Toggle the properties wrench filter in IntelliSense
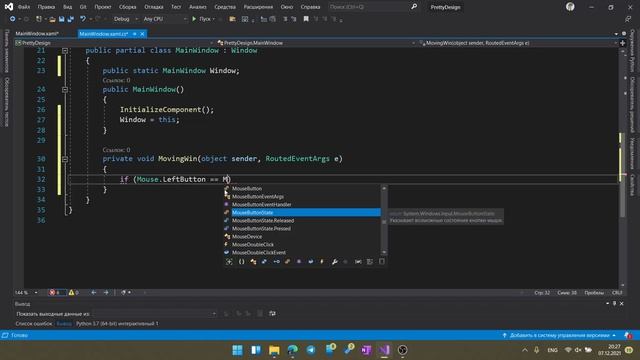 coord(334,262)
